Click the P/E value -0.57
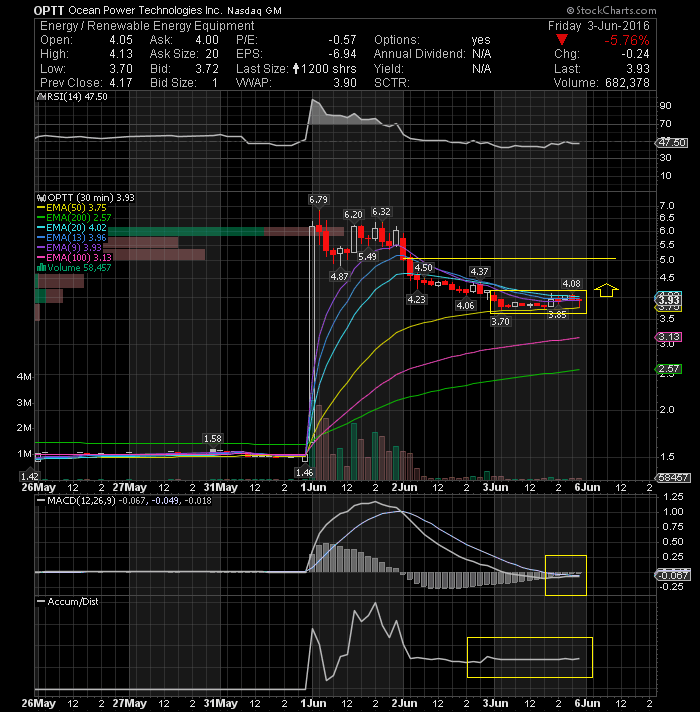Viewport: 700px width, 712px height. point(342,40)
